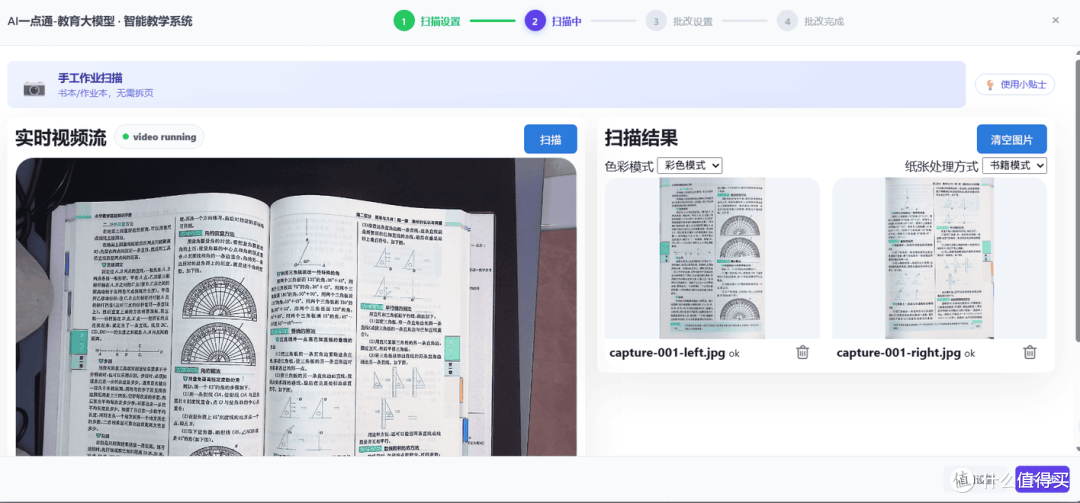Open the capture-001-left.jpg thumbnail
Image resolution: width=1080 pixels, height=503 pixels.
pos(712,258)
